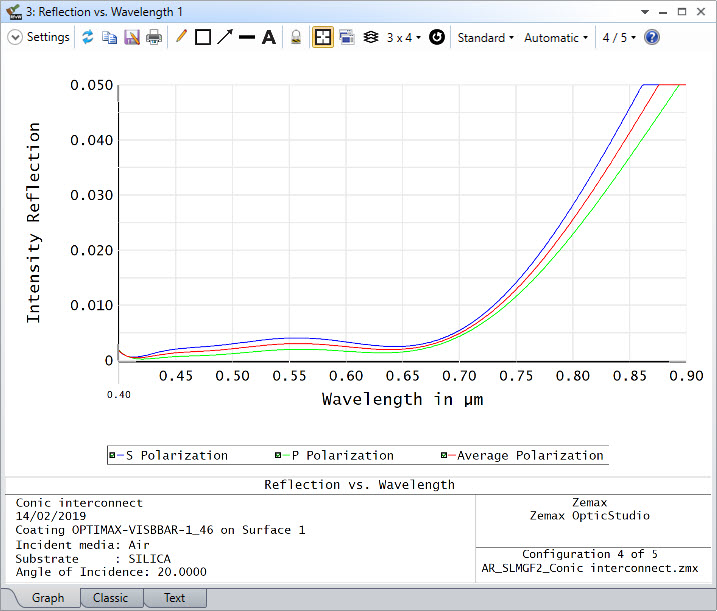Click the Intensity Reflection axis title
Viewport: 717px width, 611px height.
point(33,223)
